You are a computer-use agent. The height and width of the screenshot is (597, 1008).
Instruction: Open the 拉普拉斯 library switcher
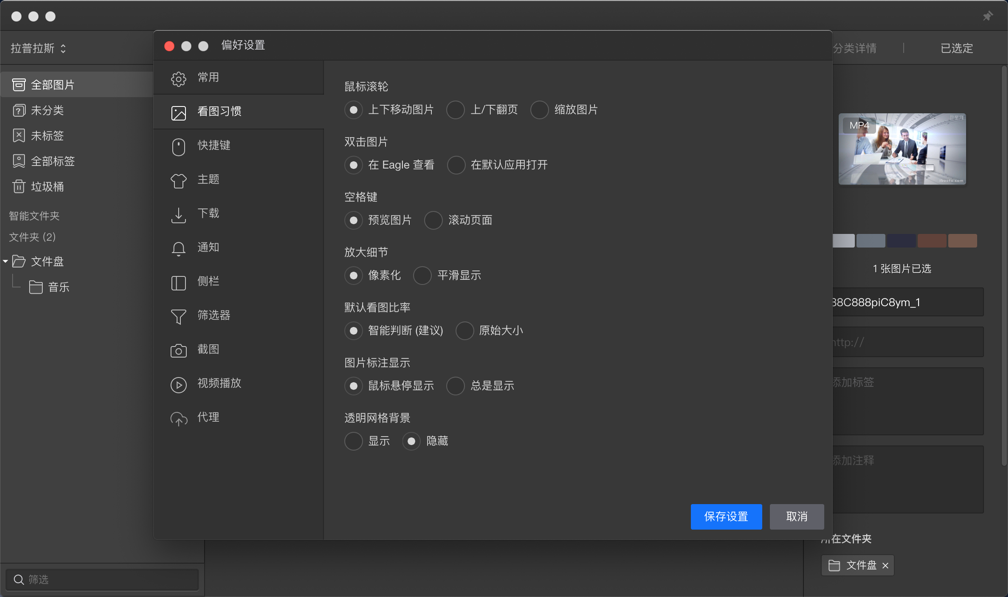(40, 47)
